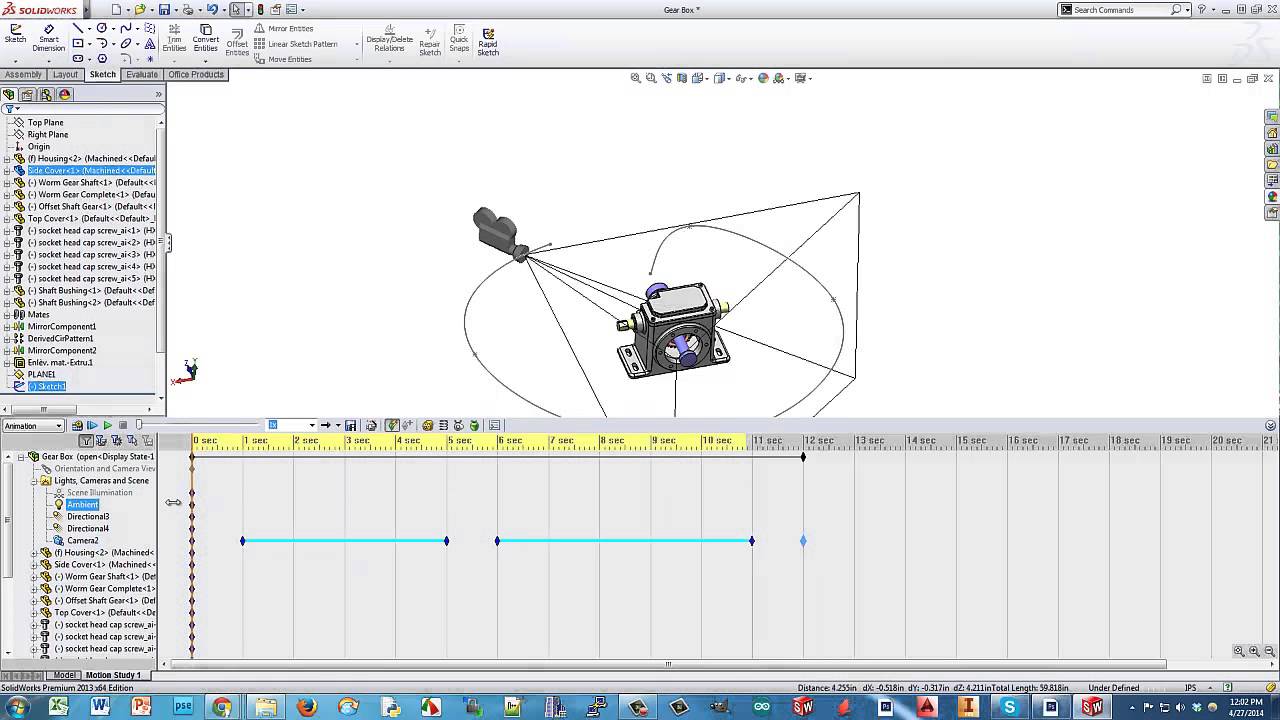Click the Trim Entities tool
The height and width of the screenshot is (720, 1280).
(x=174, y=38)
